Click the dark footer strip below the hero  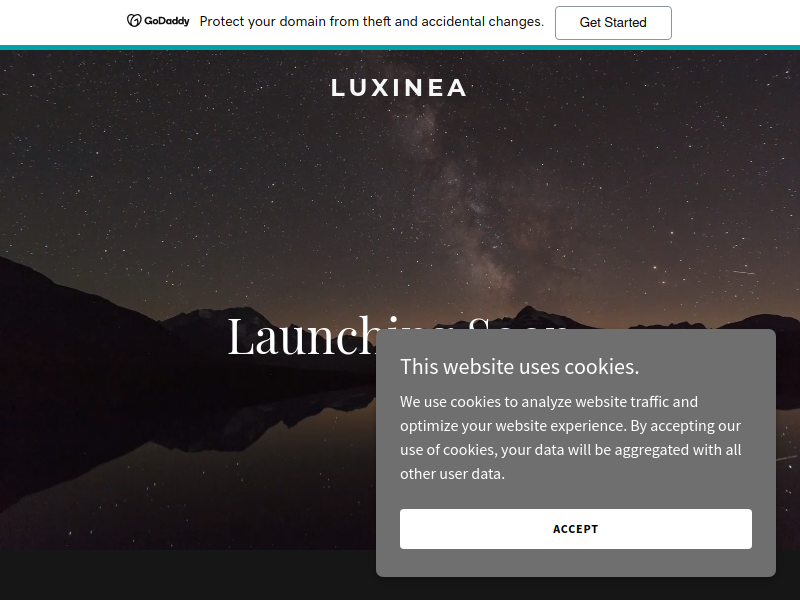[x=188, y=575]
